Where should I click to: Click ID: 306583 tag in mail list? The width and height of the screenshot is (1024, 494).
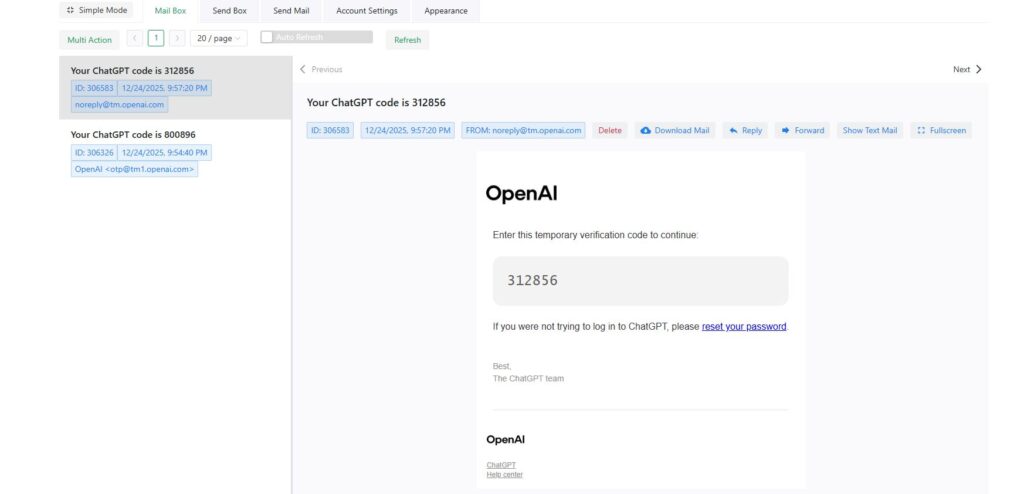(x=94, y=88)
